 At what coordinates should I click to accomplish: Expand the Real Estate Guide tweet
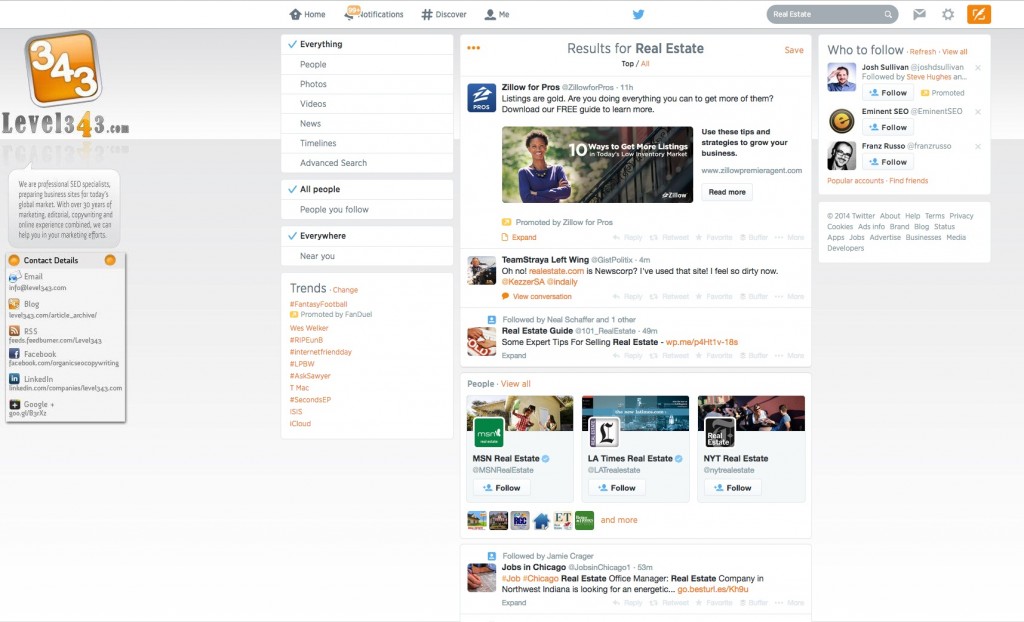tap(514, 355)
